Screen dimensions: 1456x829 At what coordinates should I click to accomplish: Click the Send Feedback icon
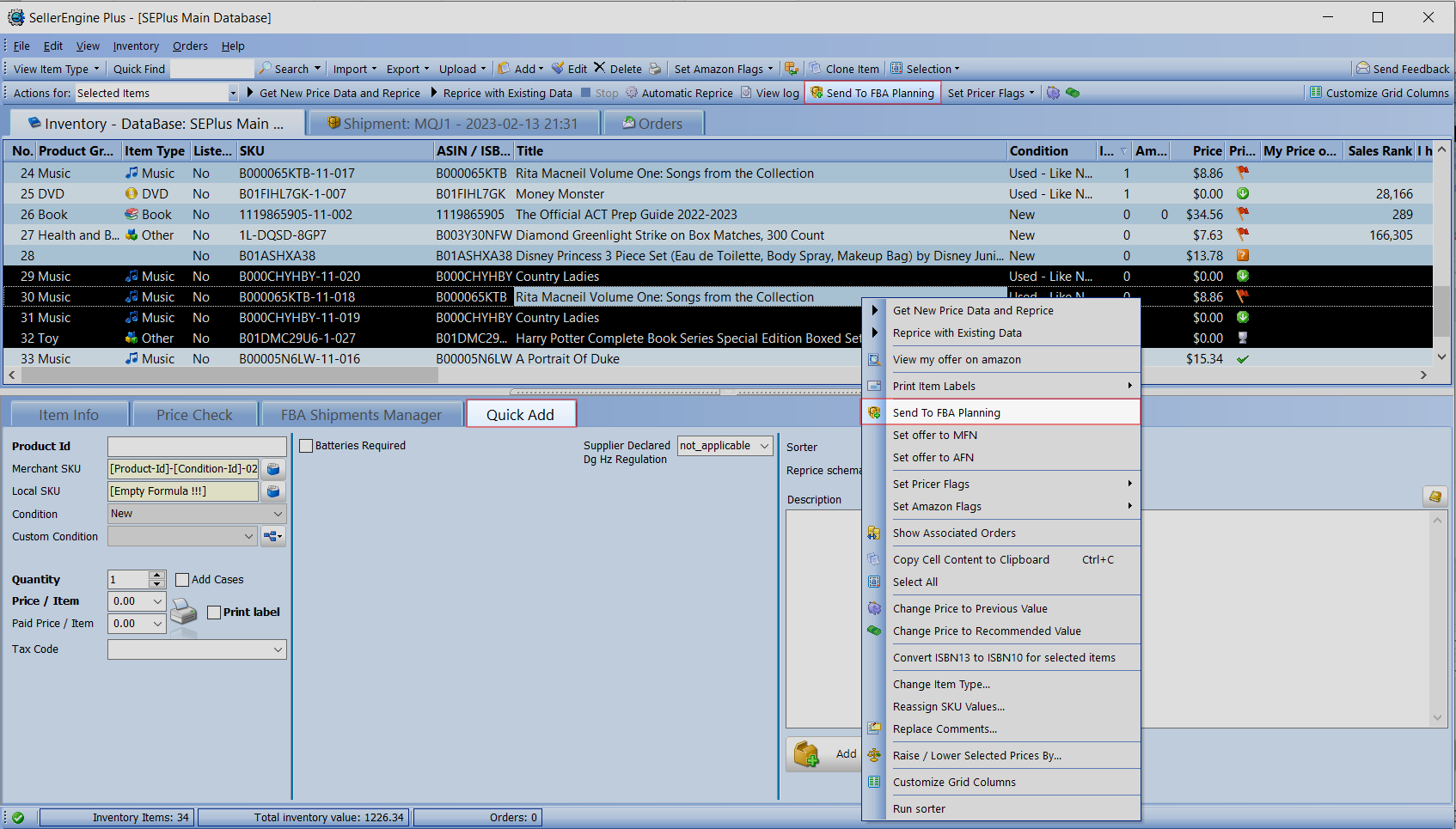1362,69
